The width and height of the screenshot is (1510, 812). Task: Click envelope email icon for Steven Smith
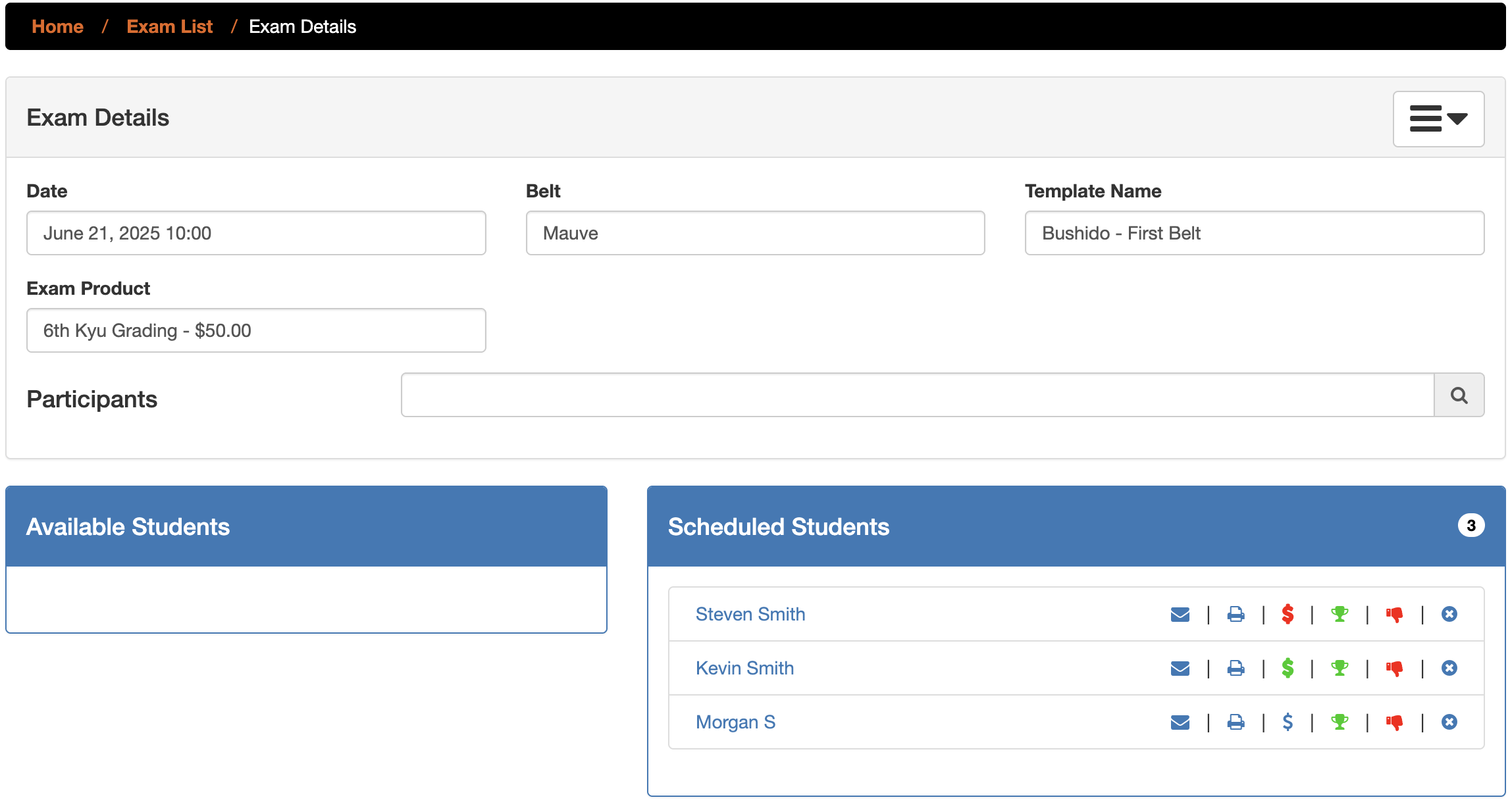click(x=1180, y=615)
